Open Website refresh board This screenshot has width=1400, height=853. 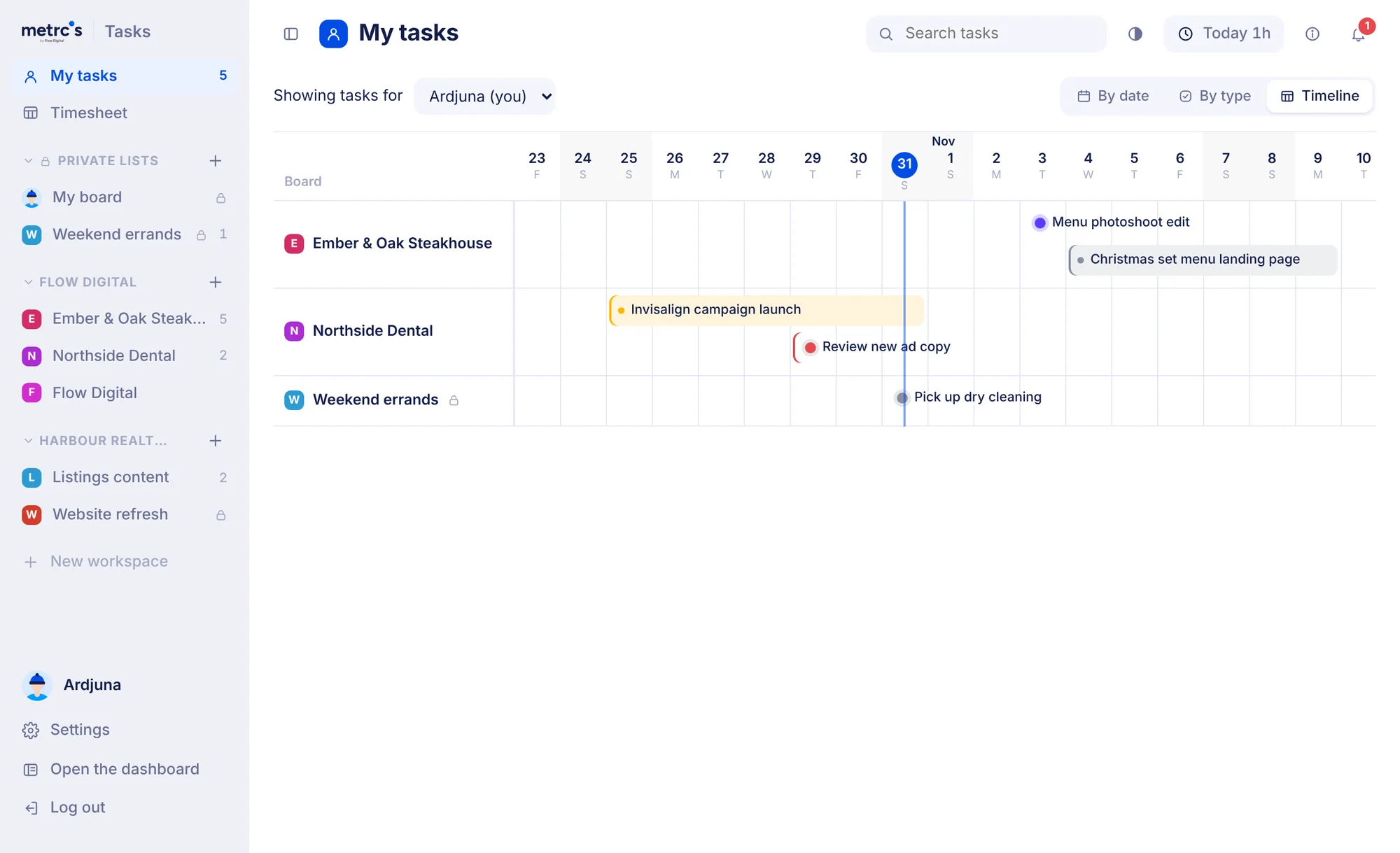[125, 514]
